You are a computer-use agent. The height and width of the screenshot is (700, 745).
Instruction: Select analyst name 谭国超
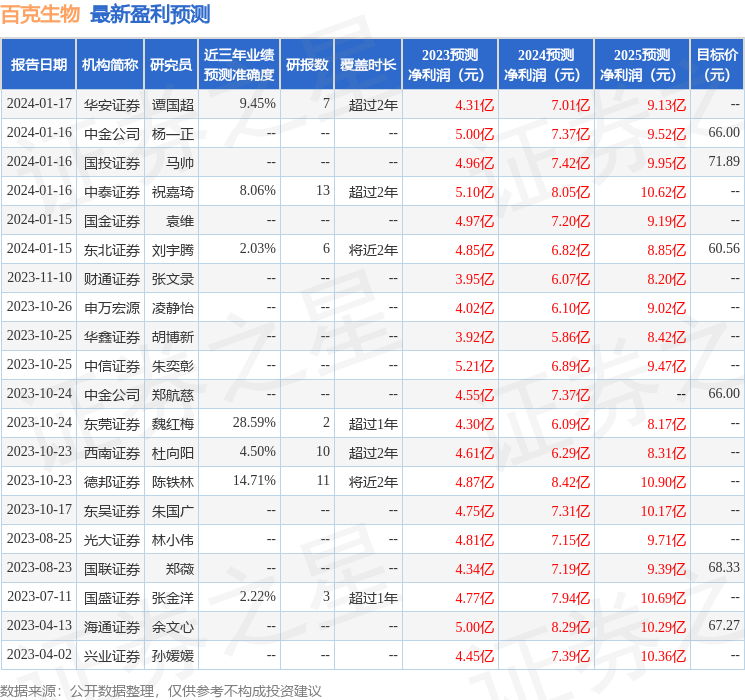click(173, 105)
